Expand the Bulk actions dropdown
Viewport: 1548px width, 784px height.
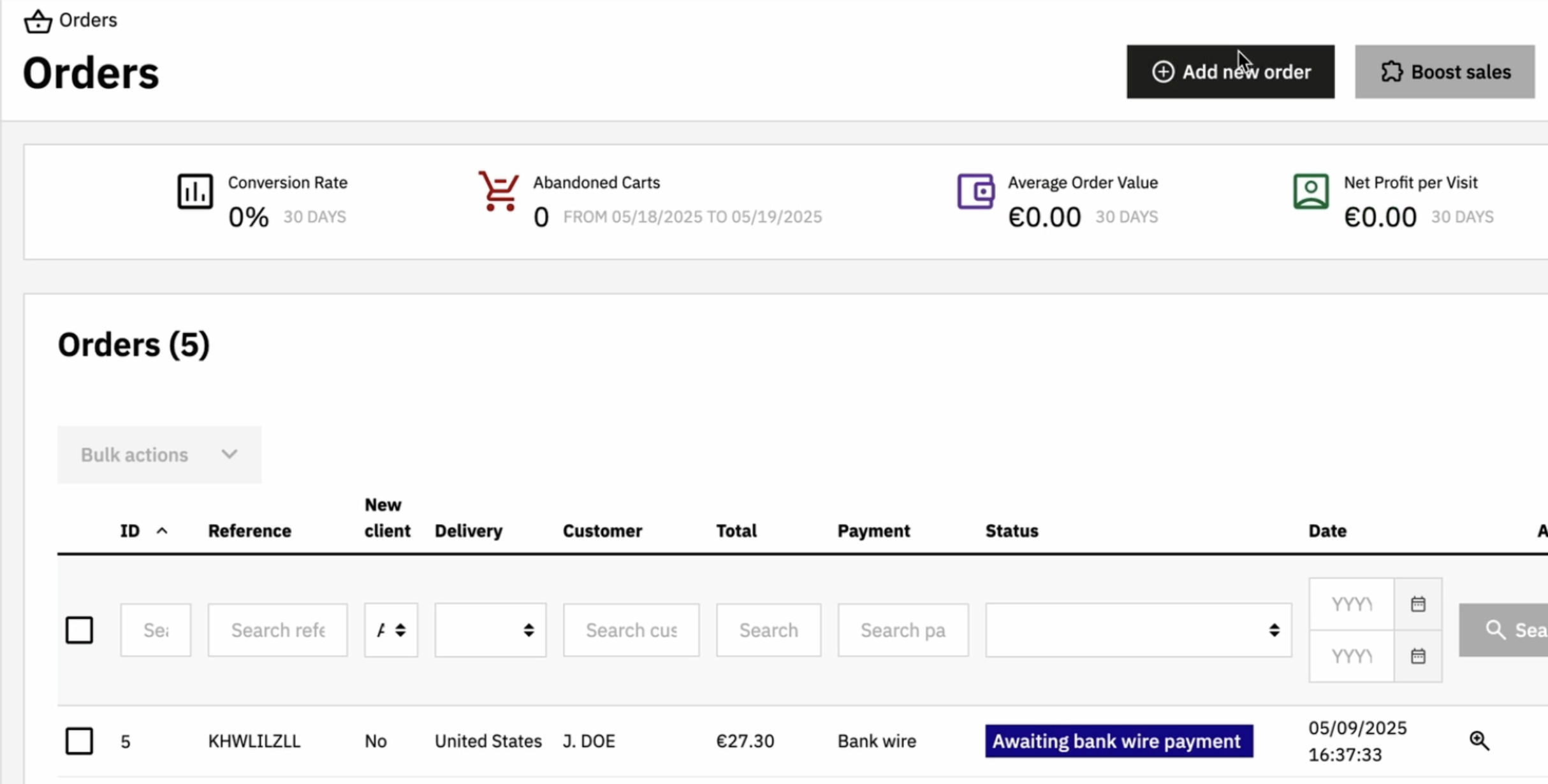tap(159, 454)
